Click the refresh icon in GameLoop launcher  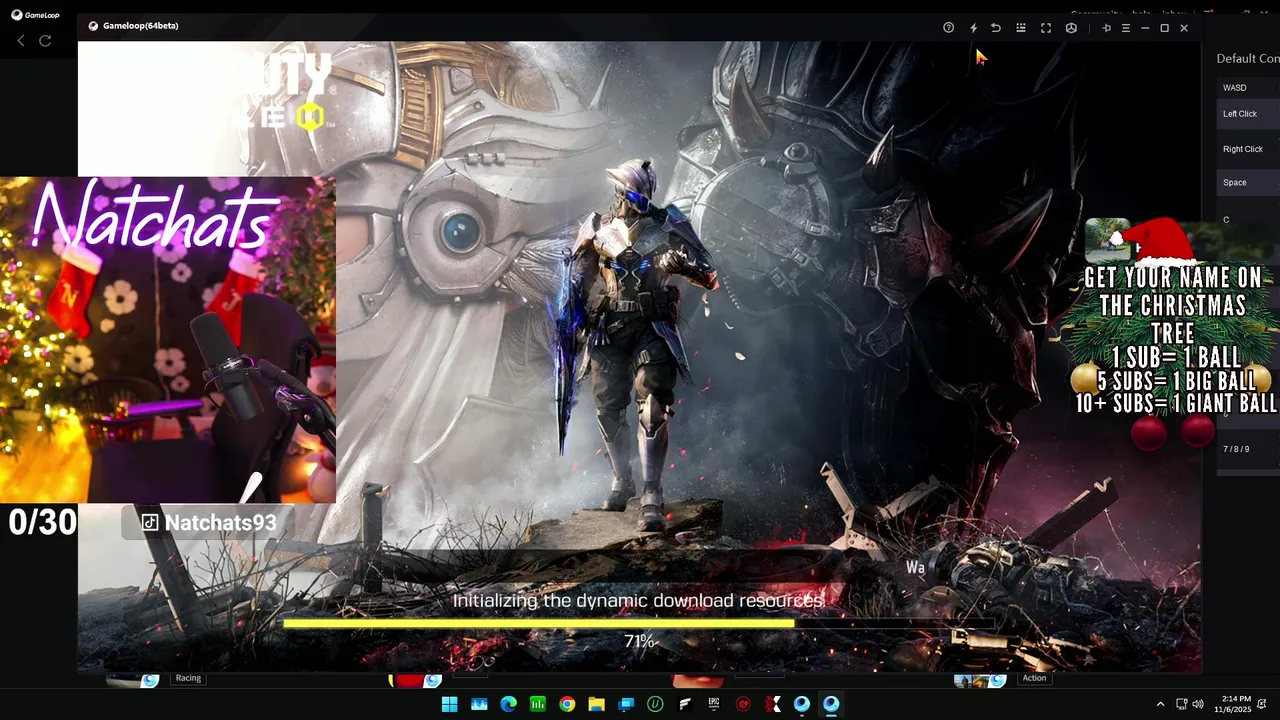pyautogui.click(x=45, y=40)
